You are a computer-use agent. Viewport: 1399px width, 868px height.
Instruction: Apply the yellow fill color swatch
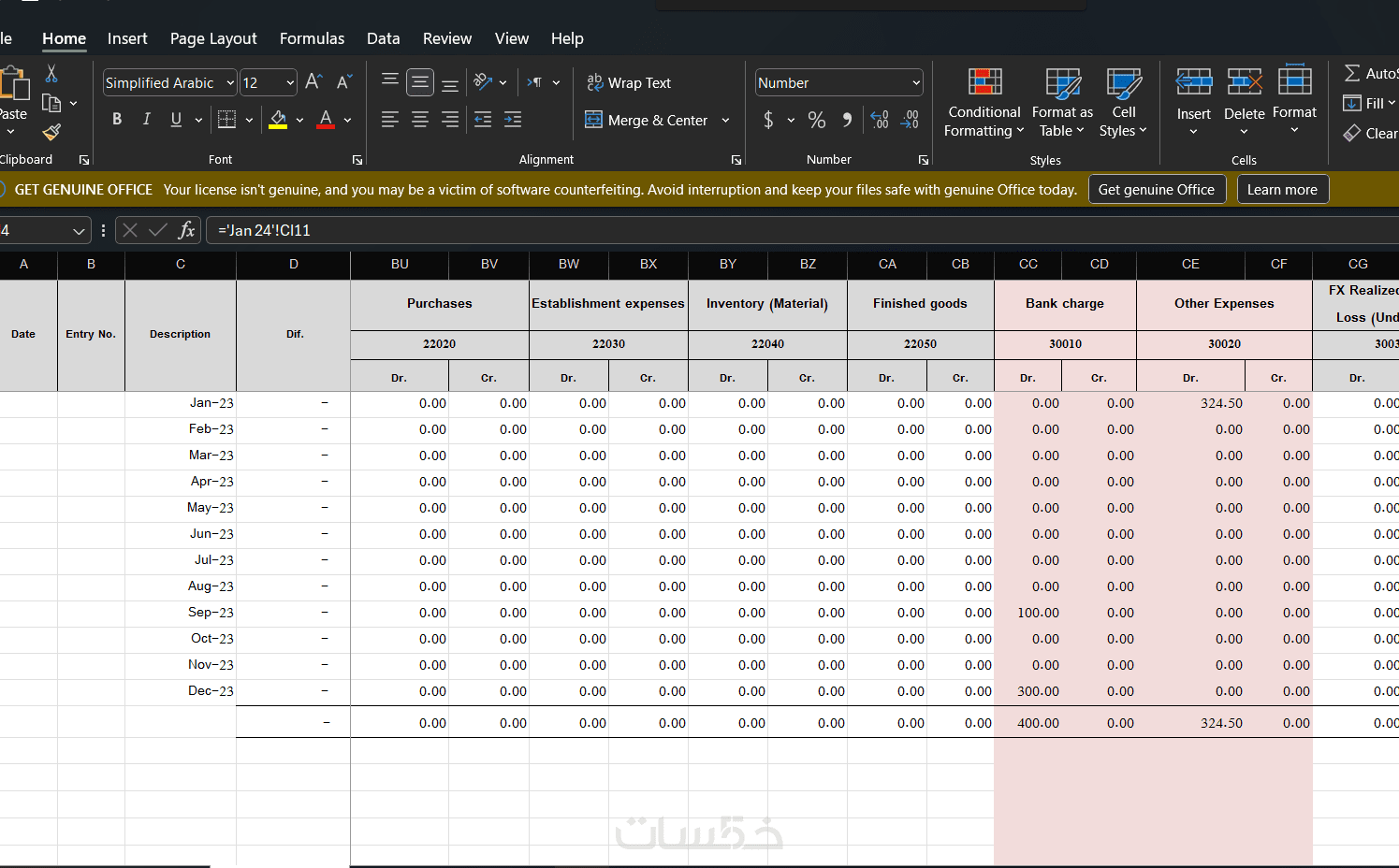click(x=278, y=120)
